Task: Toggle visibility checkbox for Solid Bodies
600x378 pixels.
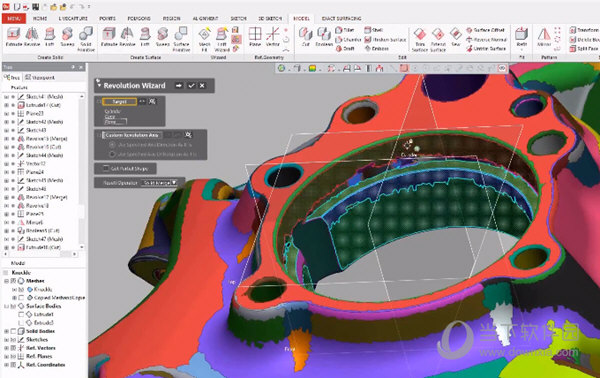Action: tap(13, 331)
